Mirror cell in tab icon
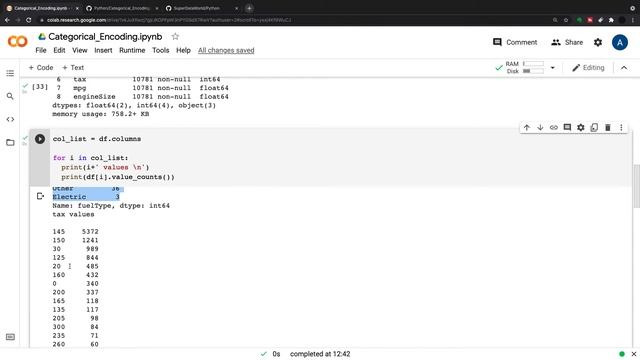Viewport: 640px width, 360px height. 594,128
